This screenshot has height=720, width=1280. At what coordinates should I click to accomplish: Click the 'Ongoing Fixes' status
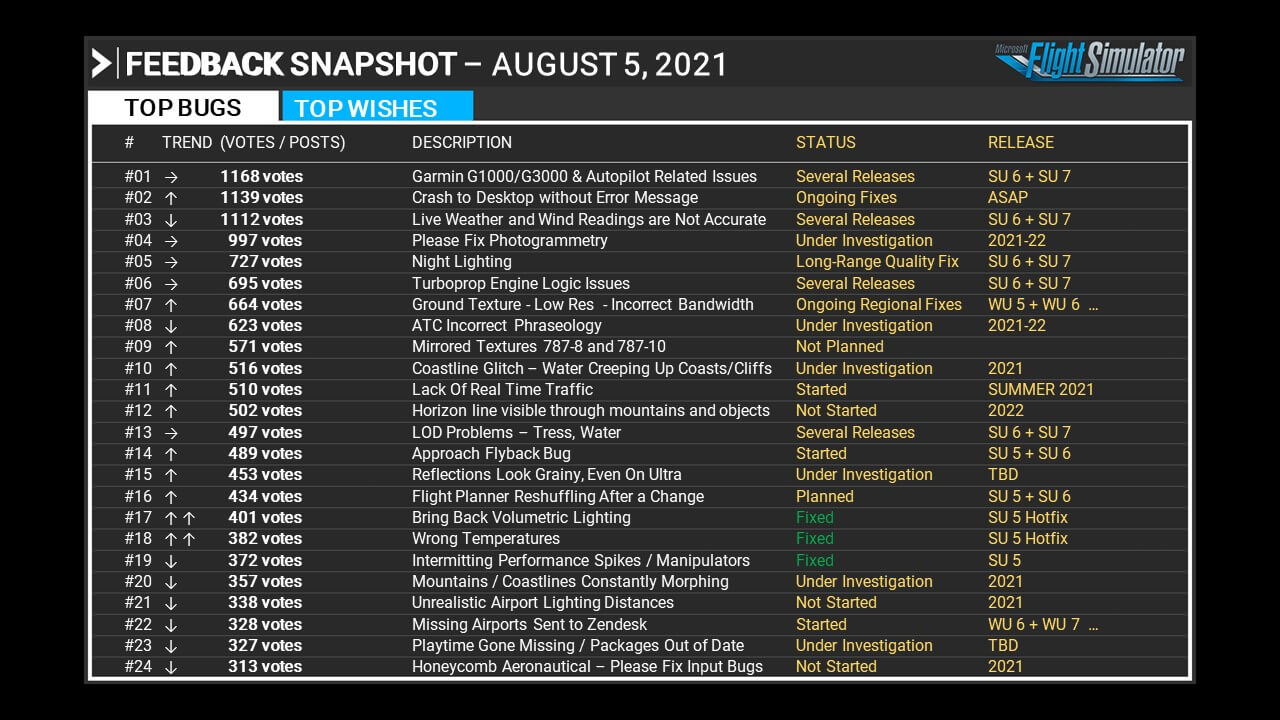tap(846, 198)
